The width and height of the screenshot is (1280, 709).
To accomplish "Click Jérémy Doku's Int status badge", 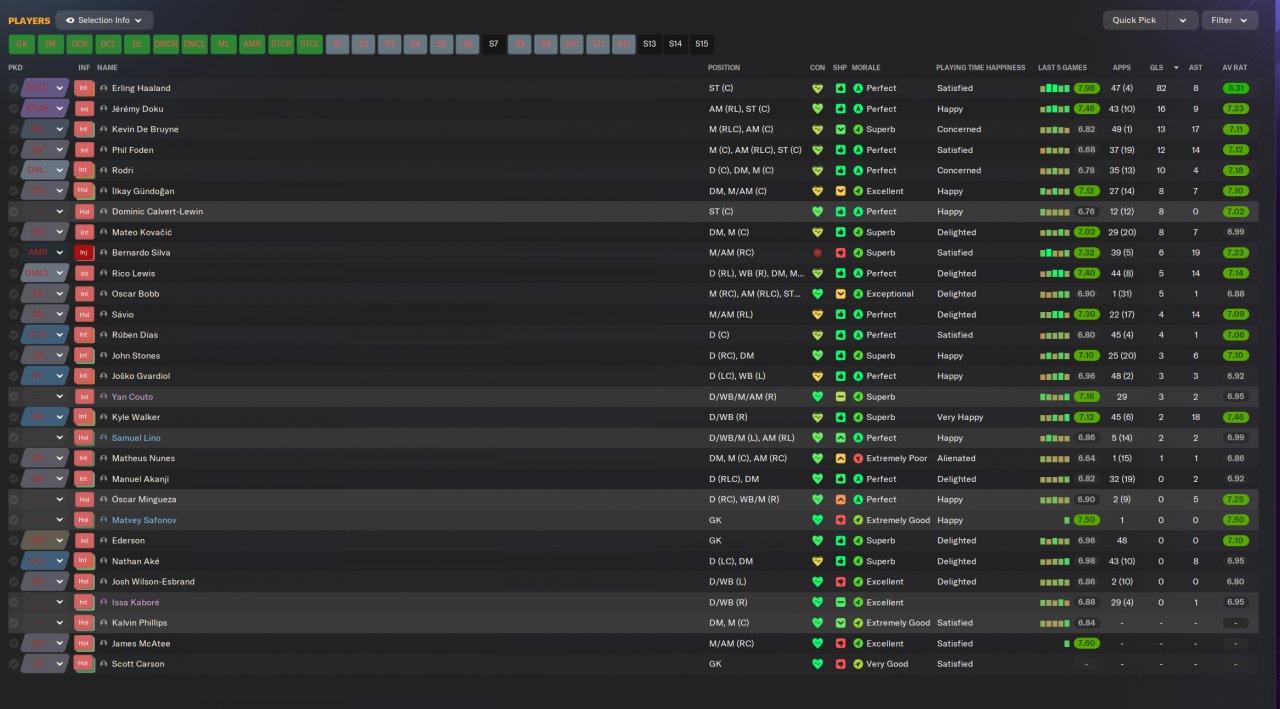I will (x=84, y=109).
